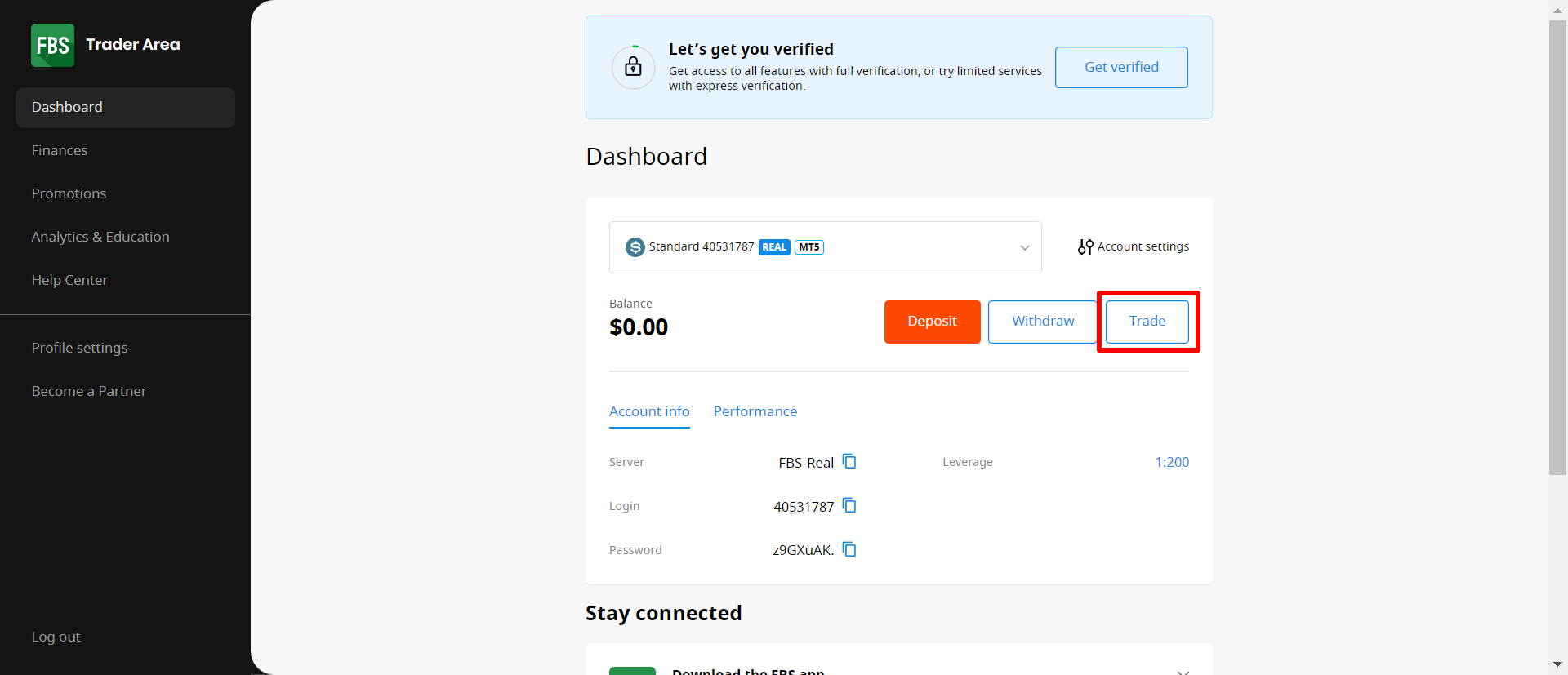This screenshot has width=1568, height=675.
Task: Click the Get verified button
Action: point(1120,67)
